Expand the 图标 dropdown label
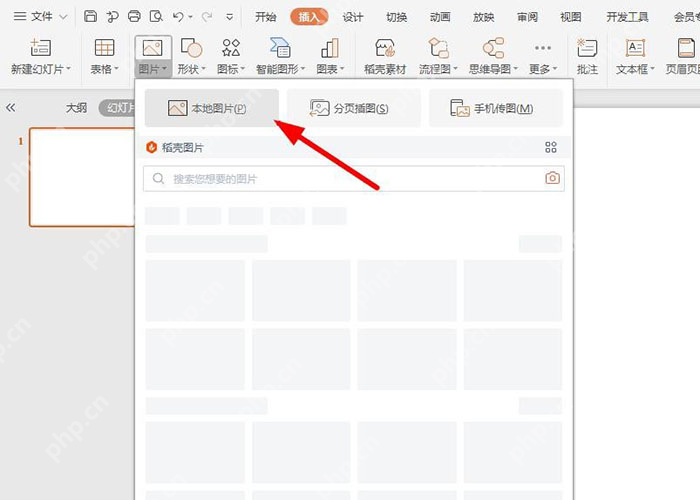Image resolution: width=700 pixels, height=500 pixels. pos(231,69)
